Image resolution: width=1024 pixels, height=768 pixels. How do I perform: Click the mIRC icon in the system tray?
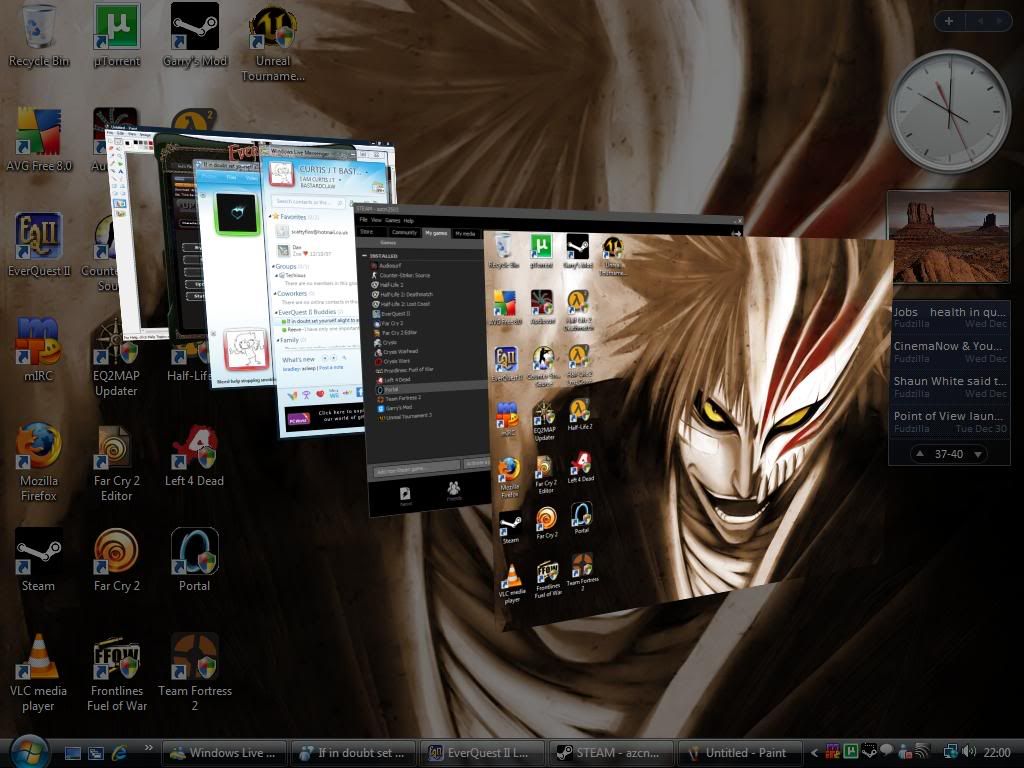pos(833,753)
